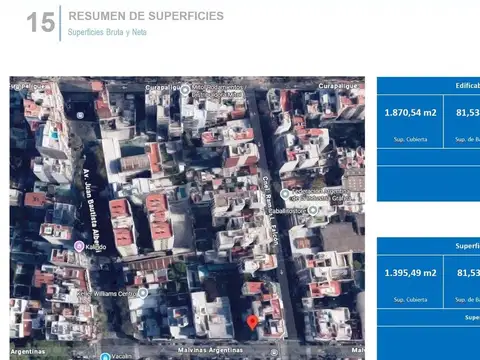Click the small round marker left of Av. Alberdi
The width and height of the screenshot is (480, 360).
coord(80,115)
